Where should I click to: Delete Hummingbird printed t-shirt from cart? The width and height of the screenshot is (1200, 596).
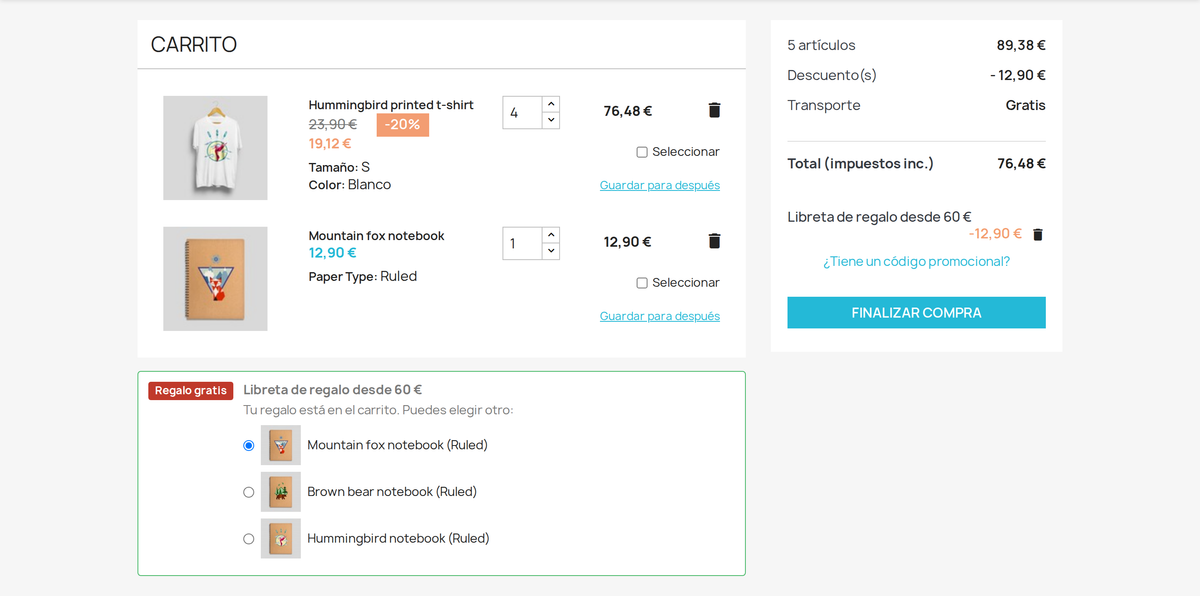pos(714,110)
